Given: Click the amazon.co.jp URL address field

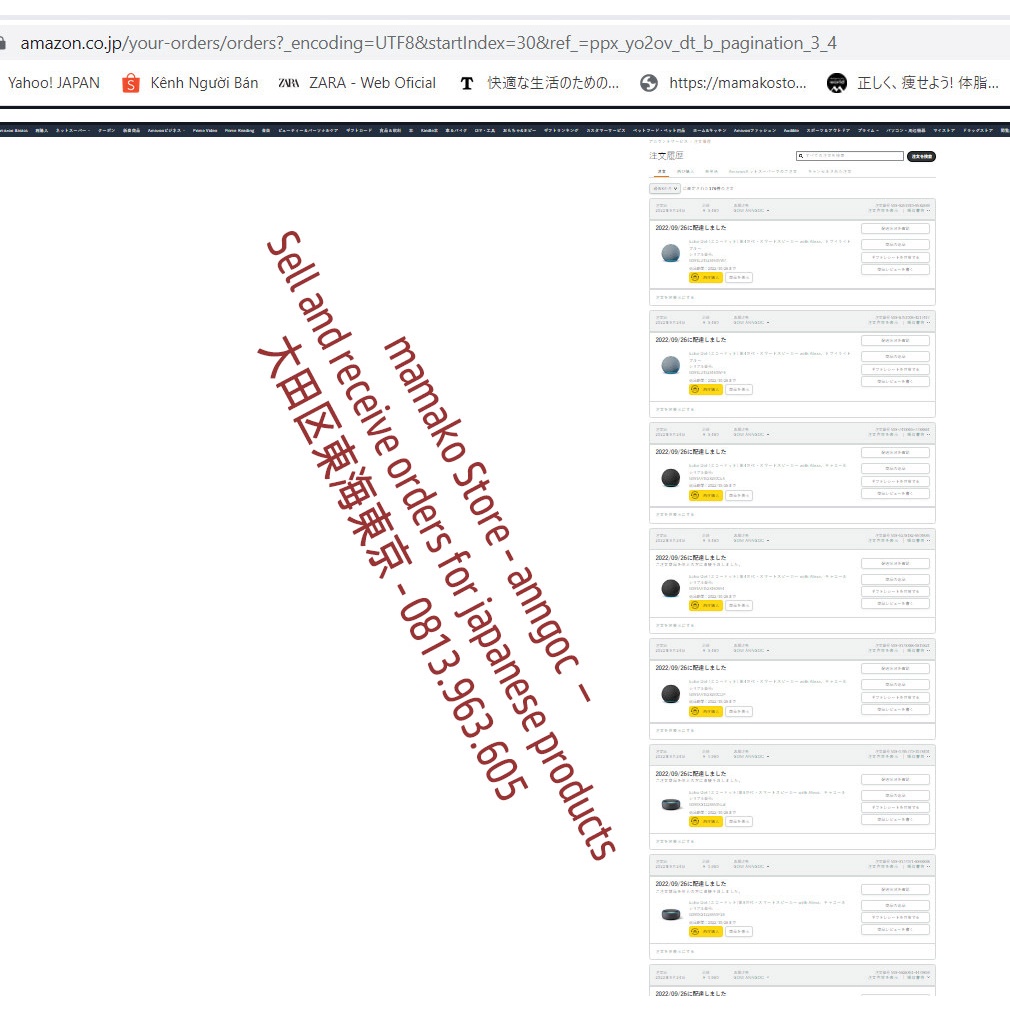Looking at the screenshot, I should 428,43.
